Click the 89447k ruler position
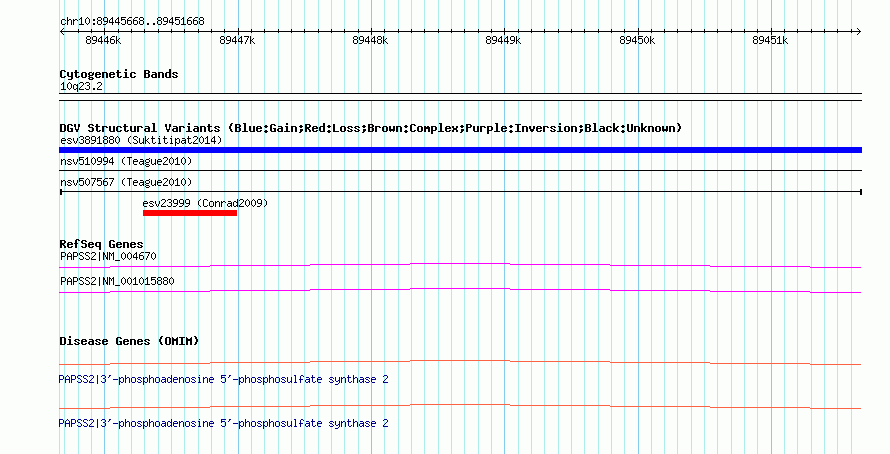Viewport: 890px width, 454px height. click(x=237, y=40)
